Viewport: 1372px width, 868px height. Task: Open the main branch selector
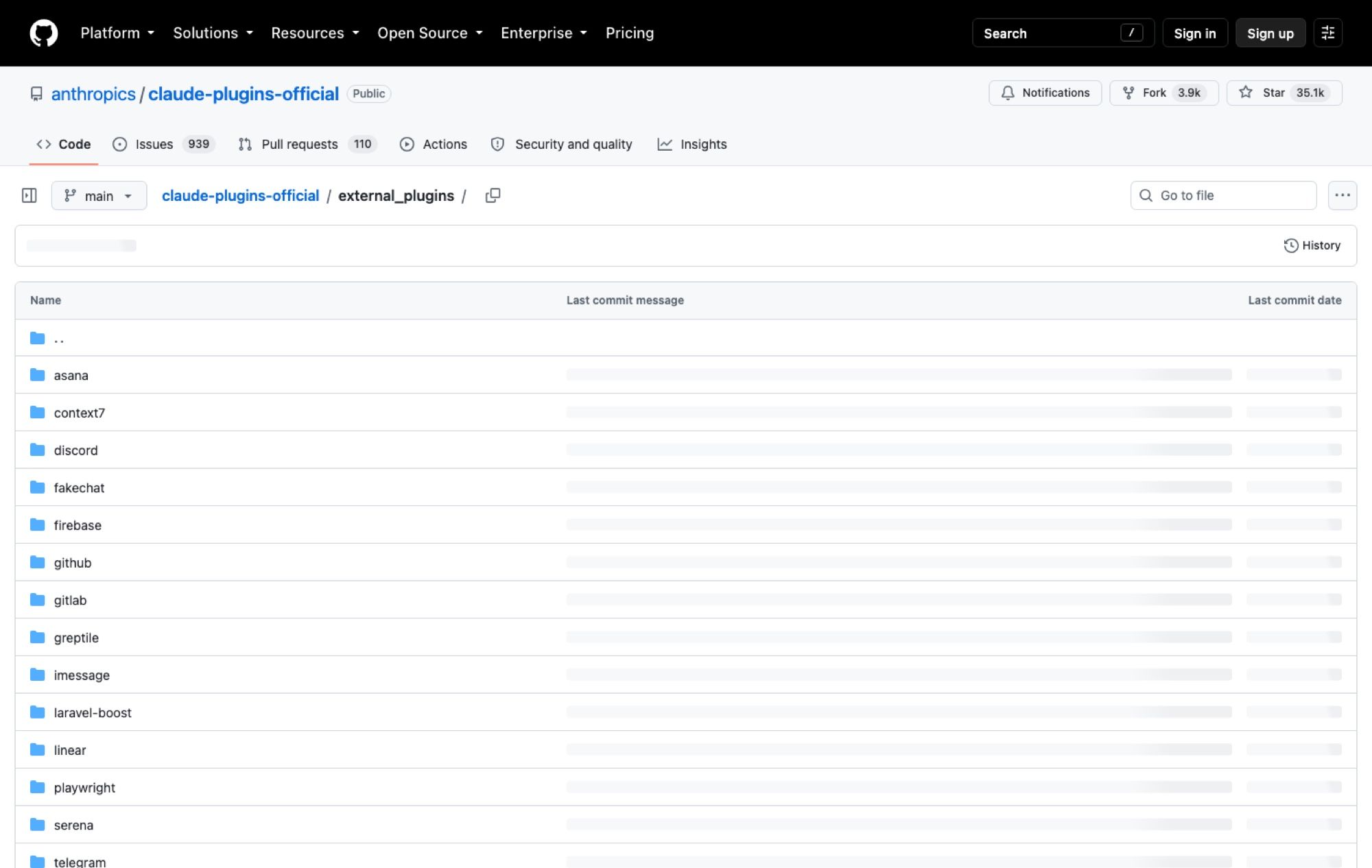click(x=99, y=195)
